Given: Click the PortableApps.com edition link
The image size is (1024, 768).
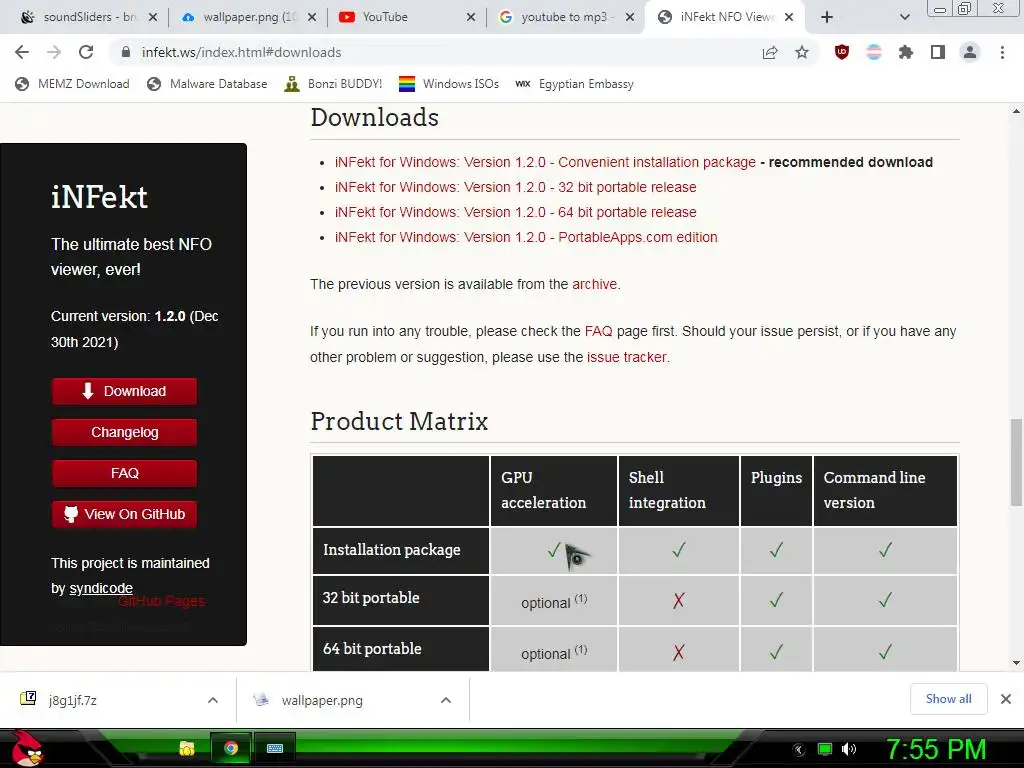Looking at the screenshot, I should (x=526, y=237).
